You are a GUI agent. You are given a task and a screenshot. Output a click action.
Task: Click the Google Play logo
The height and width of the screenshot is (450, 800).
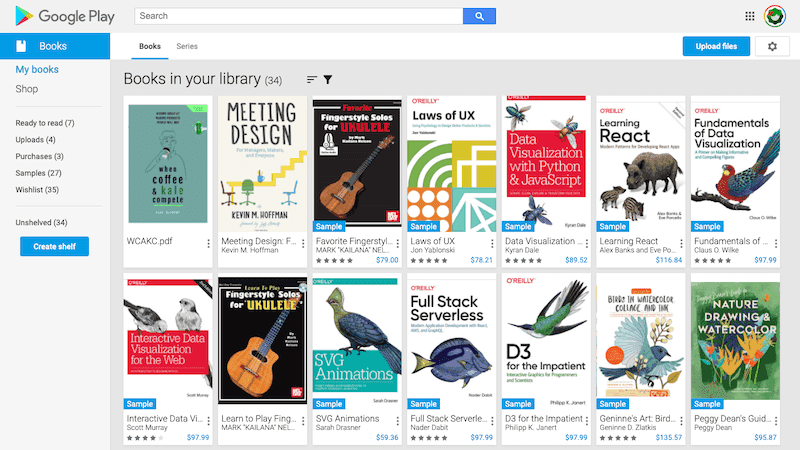tap(65, 16)
